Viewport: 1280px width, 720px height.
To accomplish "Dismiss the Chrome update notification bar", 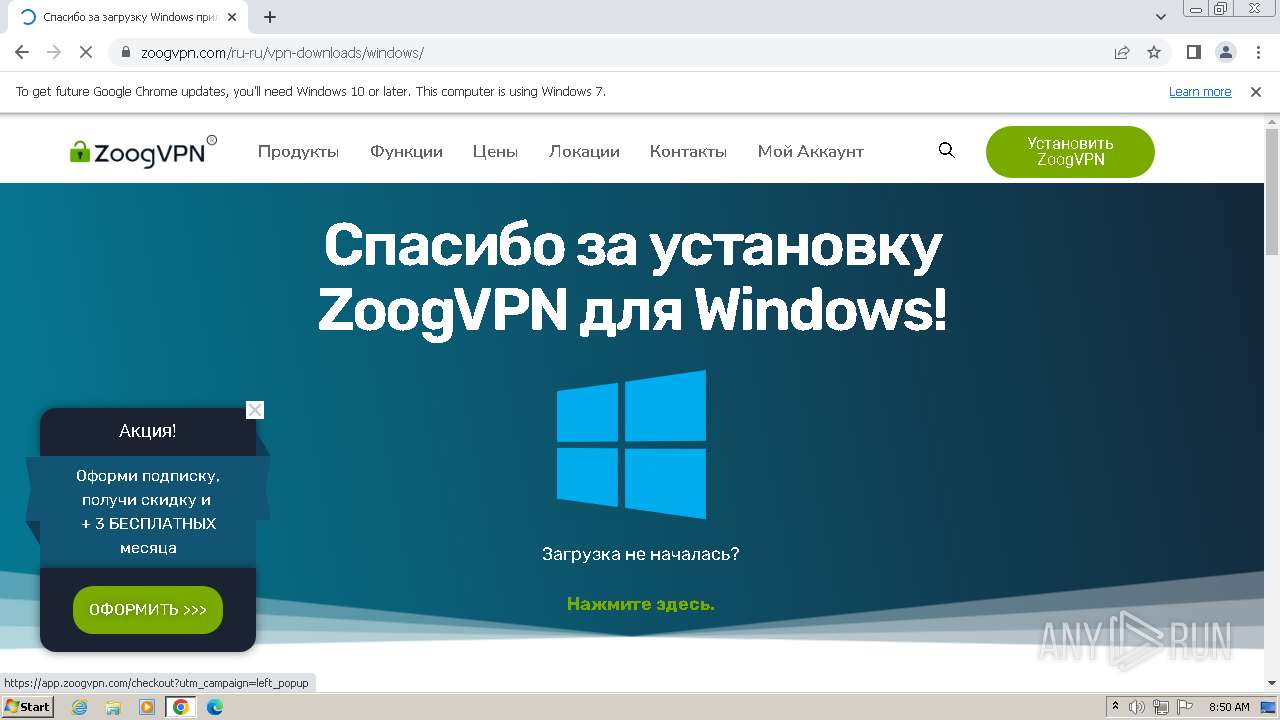I will point(1256,92).
